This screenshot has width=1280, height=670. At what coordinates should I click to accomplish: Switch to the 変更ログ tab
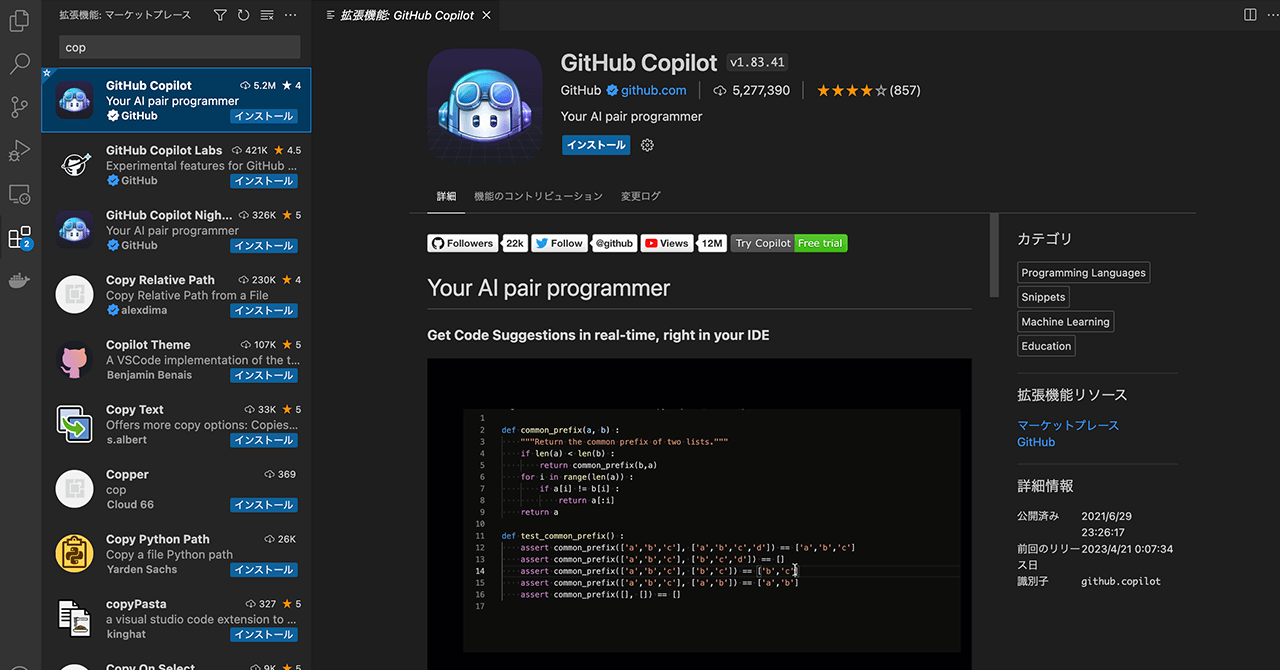[640, 196]
